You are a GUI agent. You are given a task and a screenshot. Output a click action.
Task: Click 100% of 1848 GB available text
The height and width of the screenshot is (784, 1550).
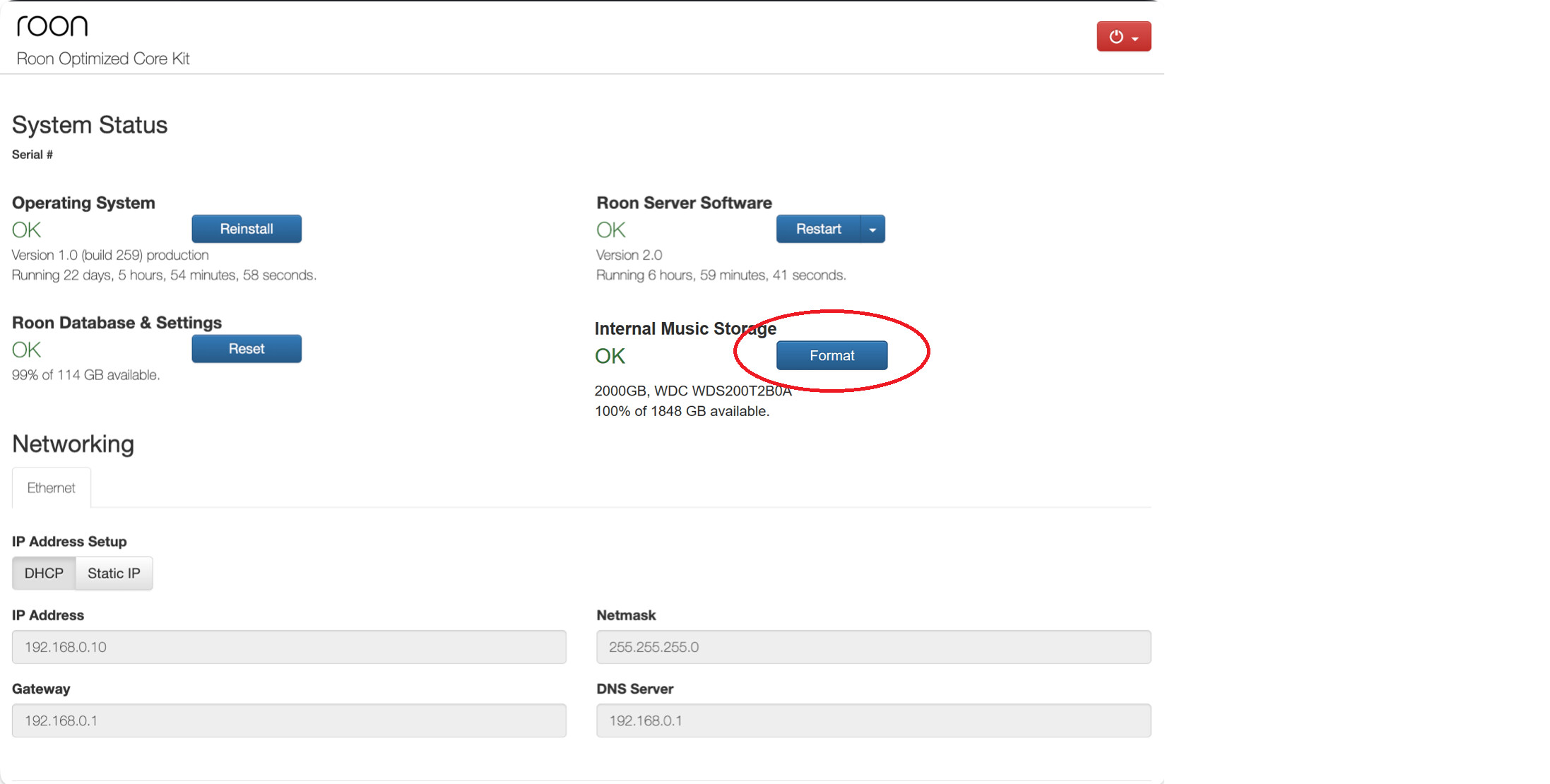tap(682, 411)
